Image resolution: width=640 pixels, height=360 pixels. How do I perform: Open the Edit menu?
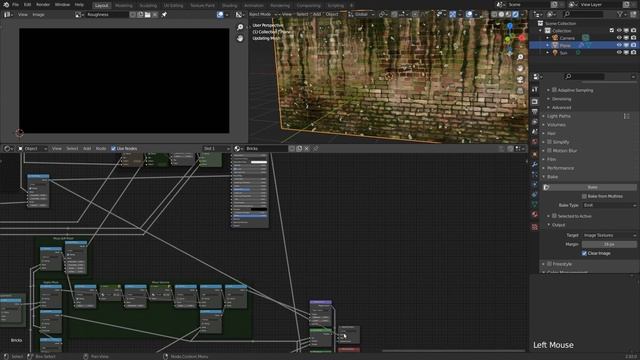point(27,4)
